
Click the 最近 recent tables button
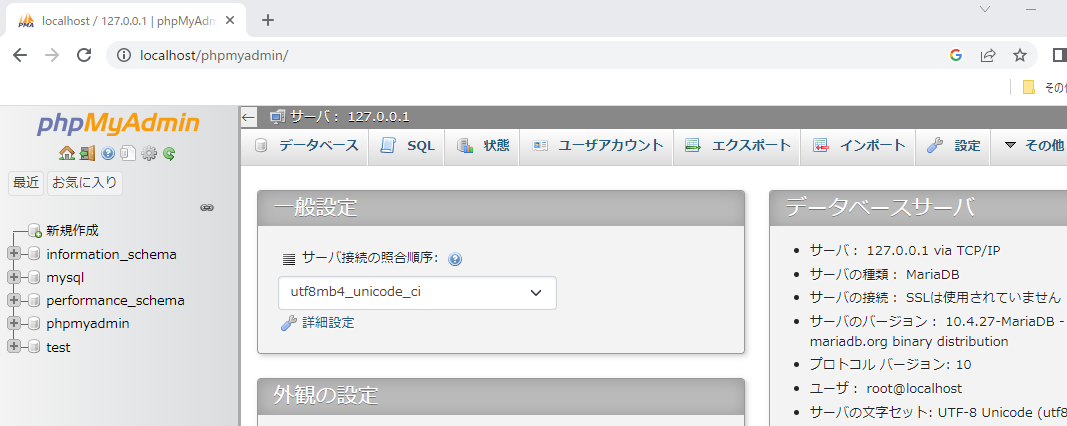[26, 183]
